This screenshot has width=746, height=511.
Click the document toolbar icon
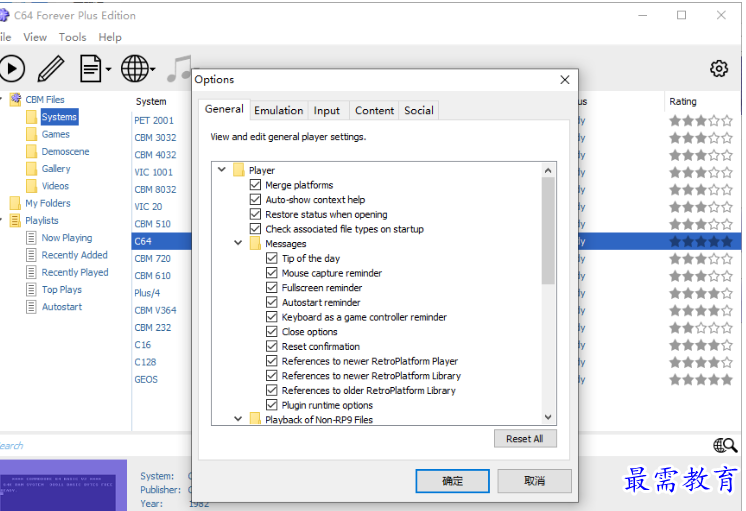pyautogui.click(x=90, y=69)
